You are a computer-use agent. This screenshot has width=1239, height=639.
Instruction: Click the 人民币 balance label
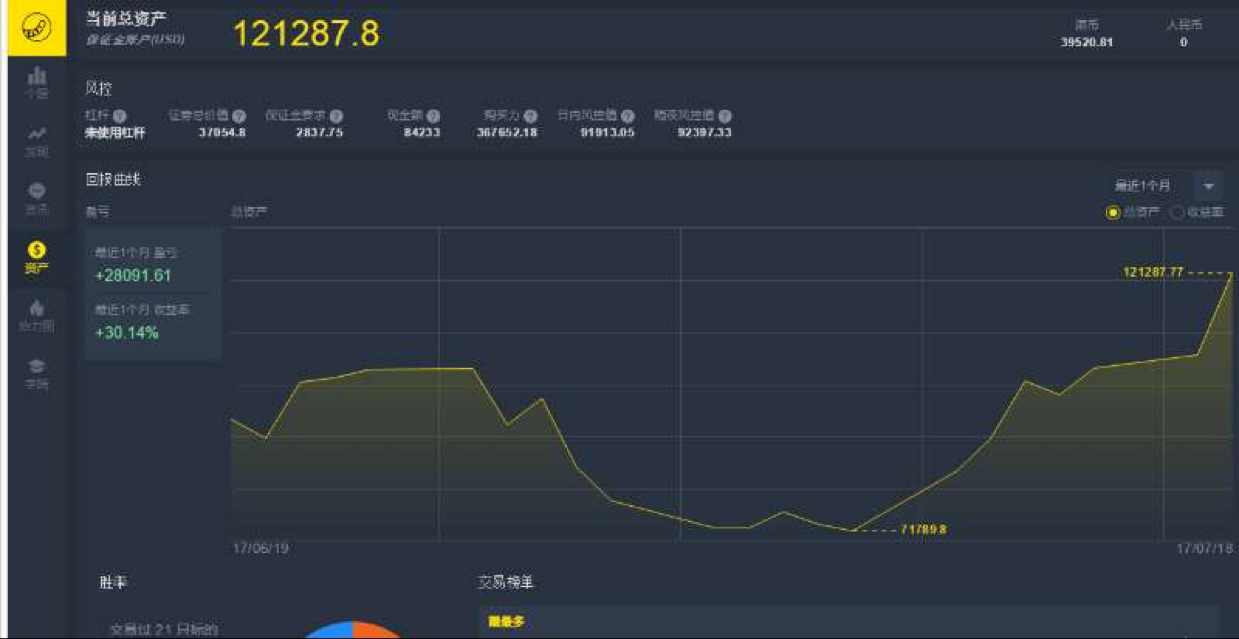[1184, 24]
